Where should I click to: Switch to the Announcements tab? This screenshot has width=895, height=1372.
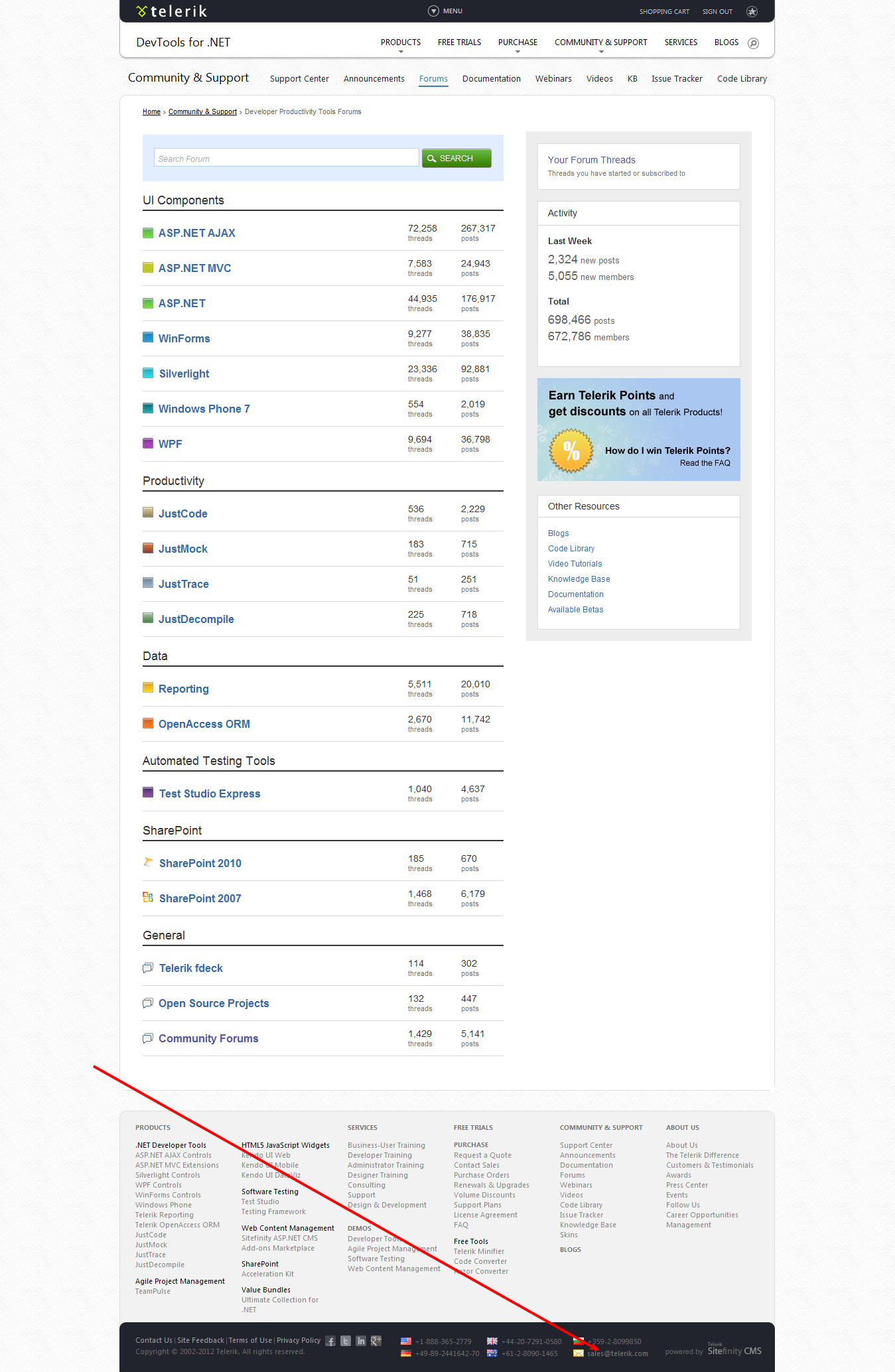pos(374,79)
